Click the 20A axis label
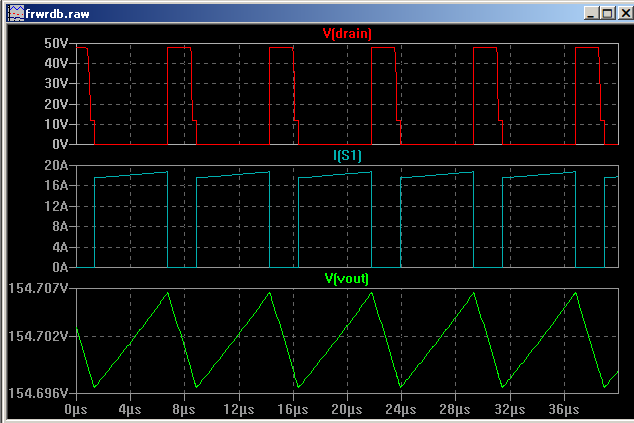634x423 pixels. coord(56,165)
